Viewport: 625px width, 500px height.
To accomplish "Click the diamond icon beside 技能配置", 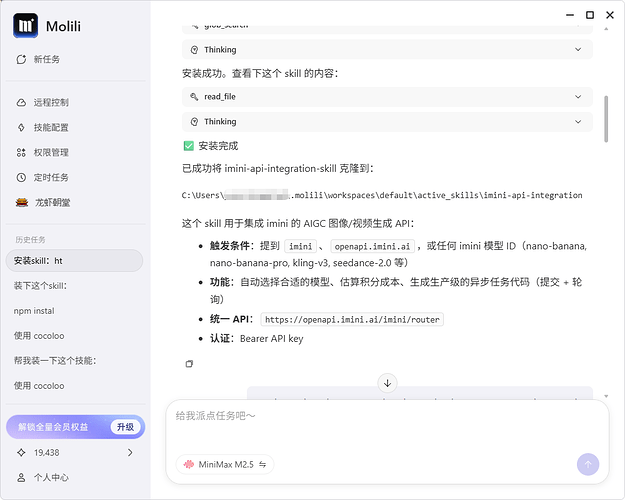I will [x=21, y=128].
